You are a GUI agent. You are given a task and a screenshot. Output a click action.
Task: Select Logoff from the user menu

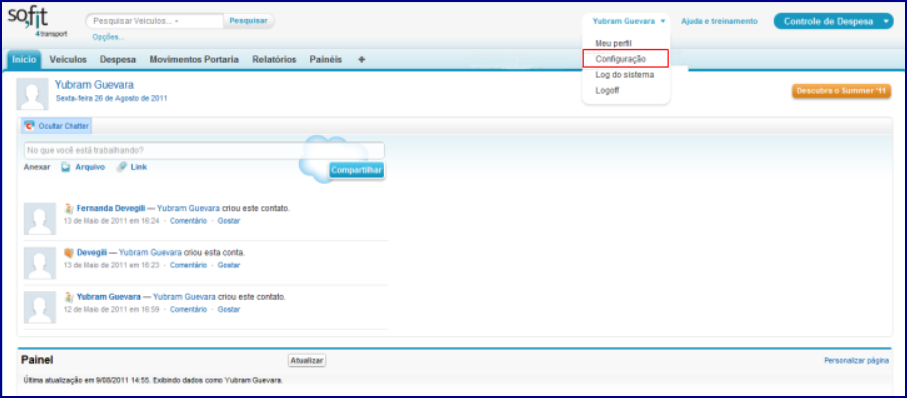[x=607, y=90]
